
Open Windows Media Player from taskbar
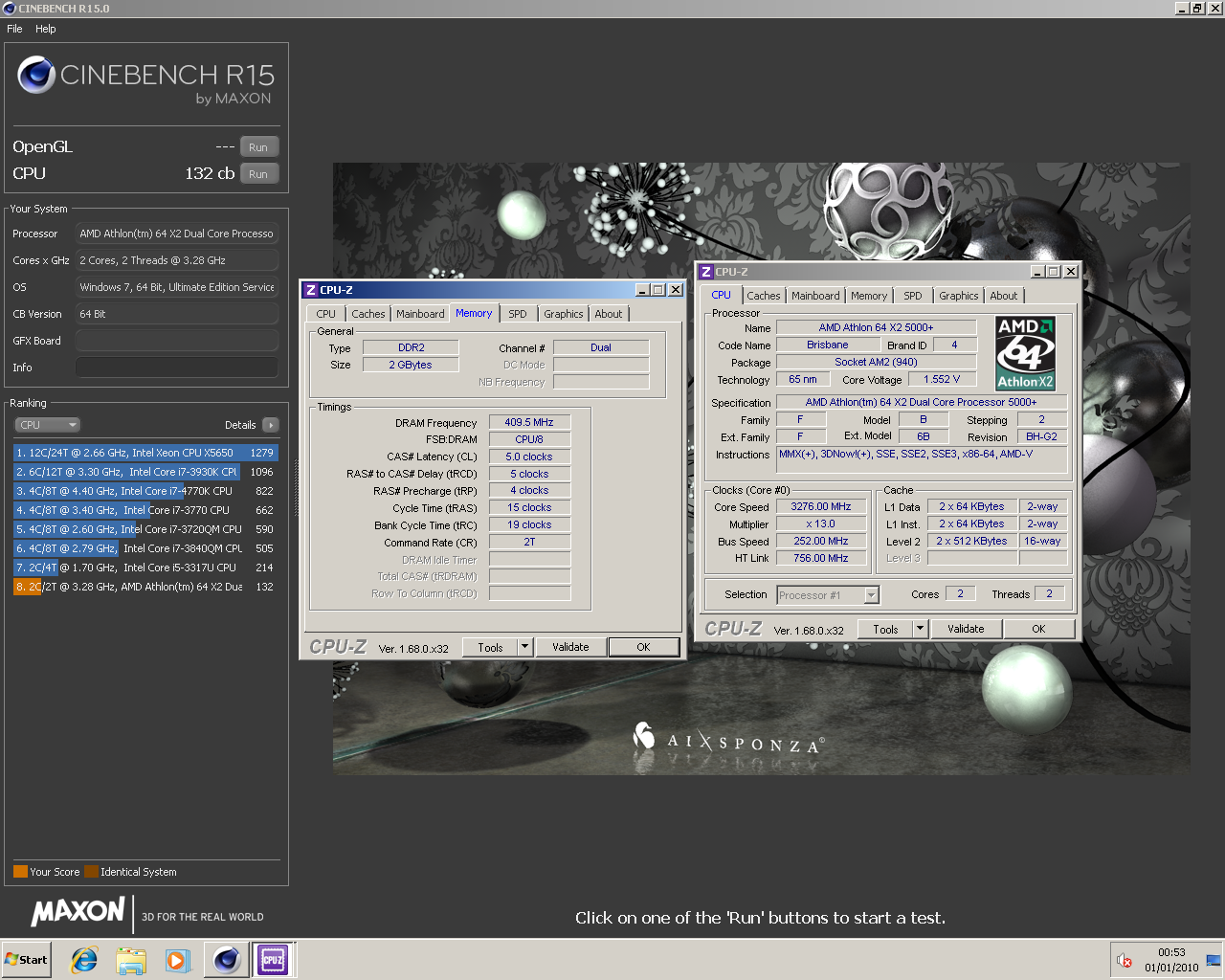[177, 960]
